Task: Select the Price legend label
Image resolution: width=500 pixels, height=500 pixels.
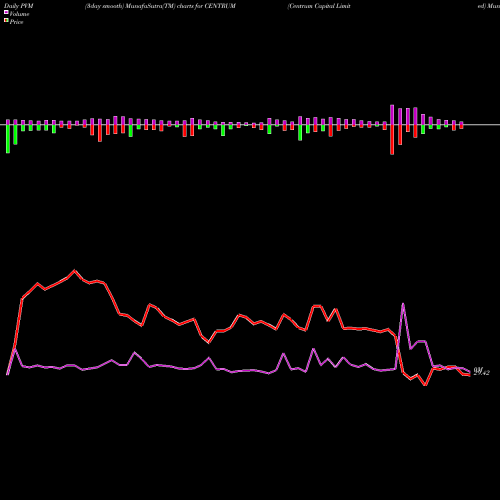Action: coord(16,22)
